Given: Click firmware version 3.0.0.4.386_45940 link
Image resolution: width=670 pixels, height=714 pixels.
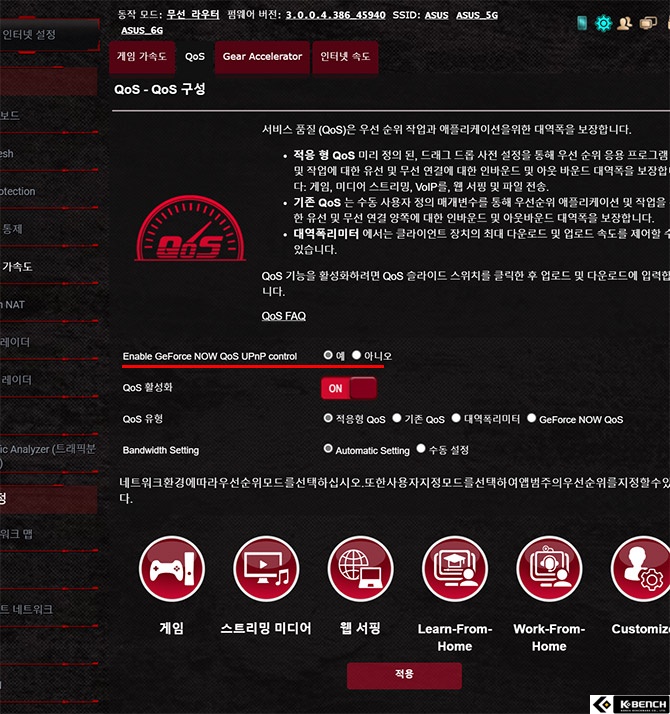Looking at the screenshot, I should tap(336, 15).
